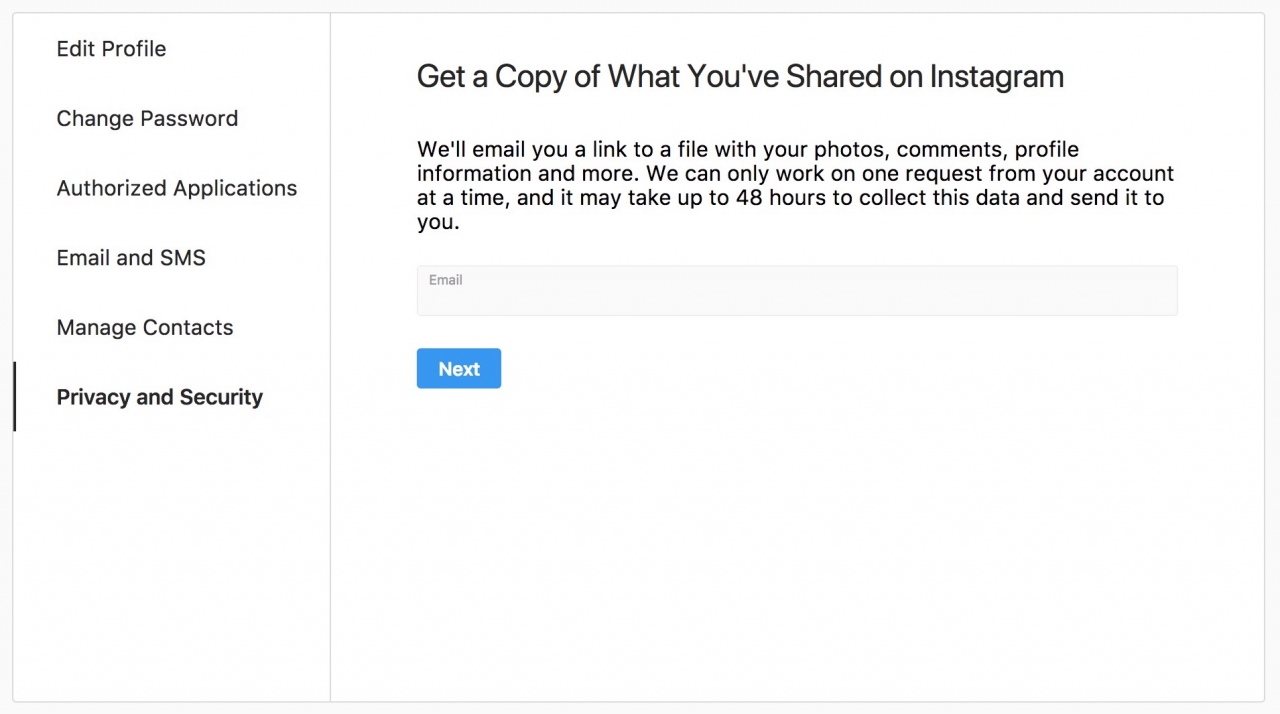Image resolution: width=1280 pixels, height=714 pixels.
Task: Click the paragraph mentioning 48 hours
Action: tap(796, 186)
